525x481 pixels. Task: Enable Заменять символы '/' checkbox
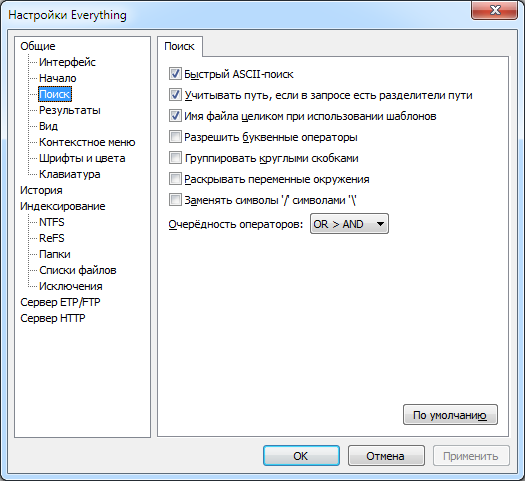175,200
